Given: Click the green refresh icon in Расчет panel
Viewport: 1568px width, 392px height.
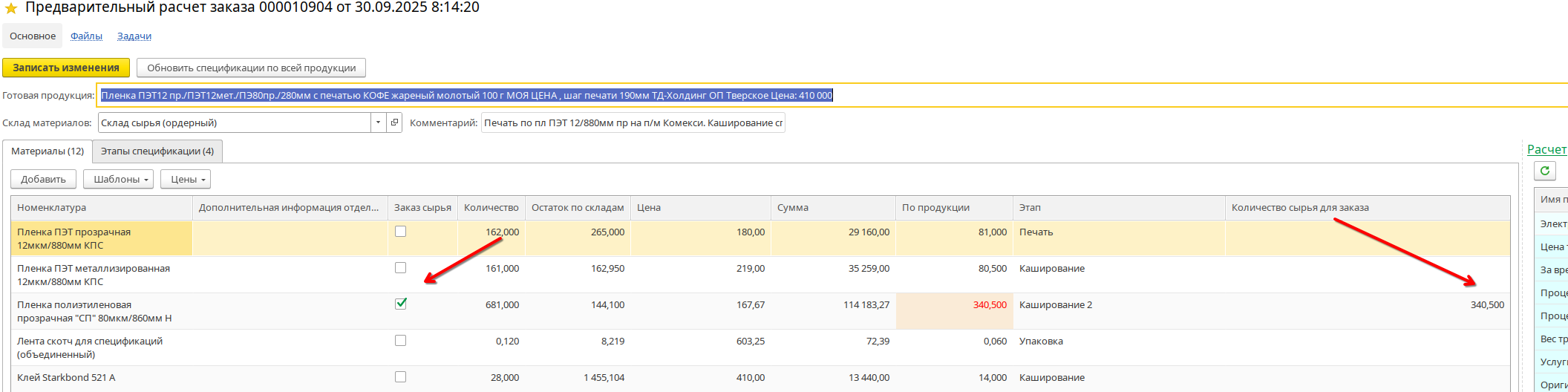Looking at the screenshot, I should tap(1545, 171).
